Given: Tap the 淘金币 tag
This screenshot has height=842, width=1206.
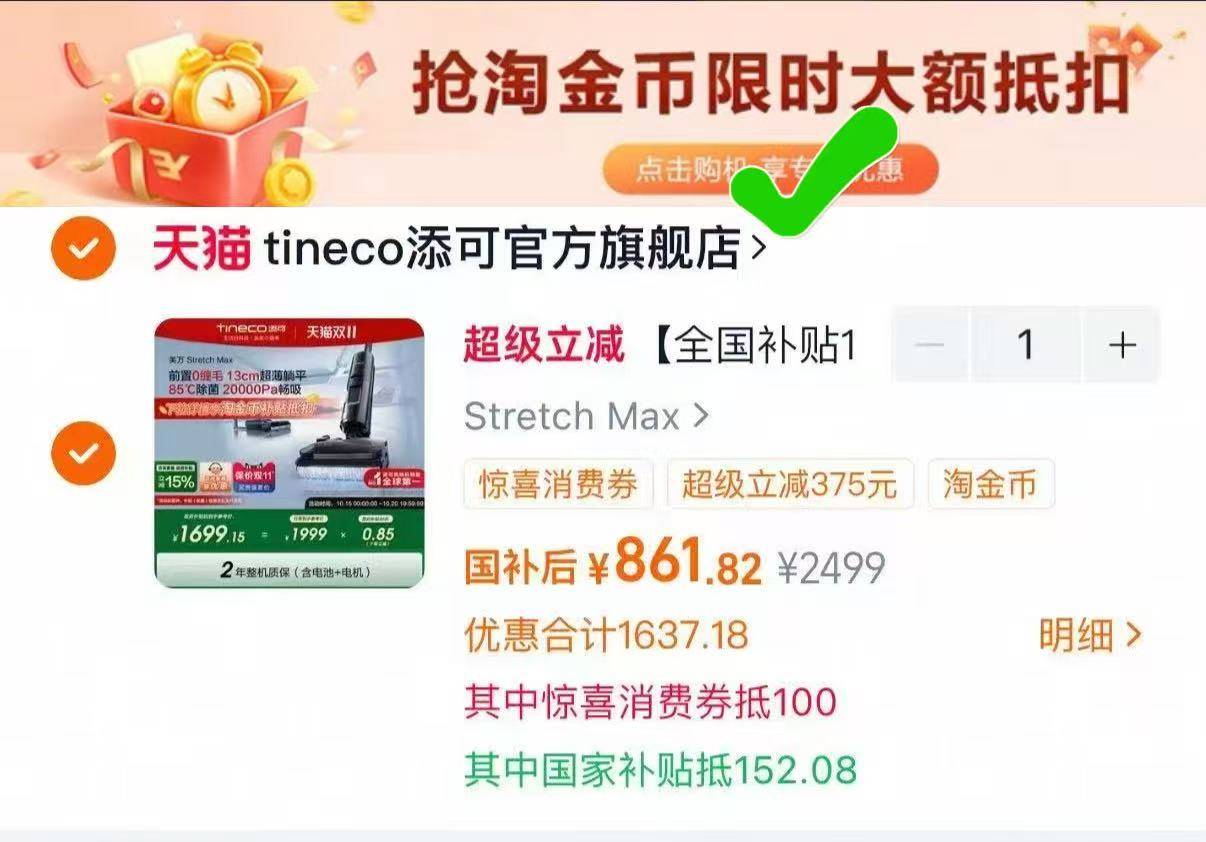Looking at the screenshot, I should point(990,485).
